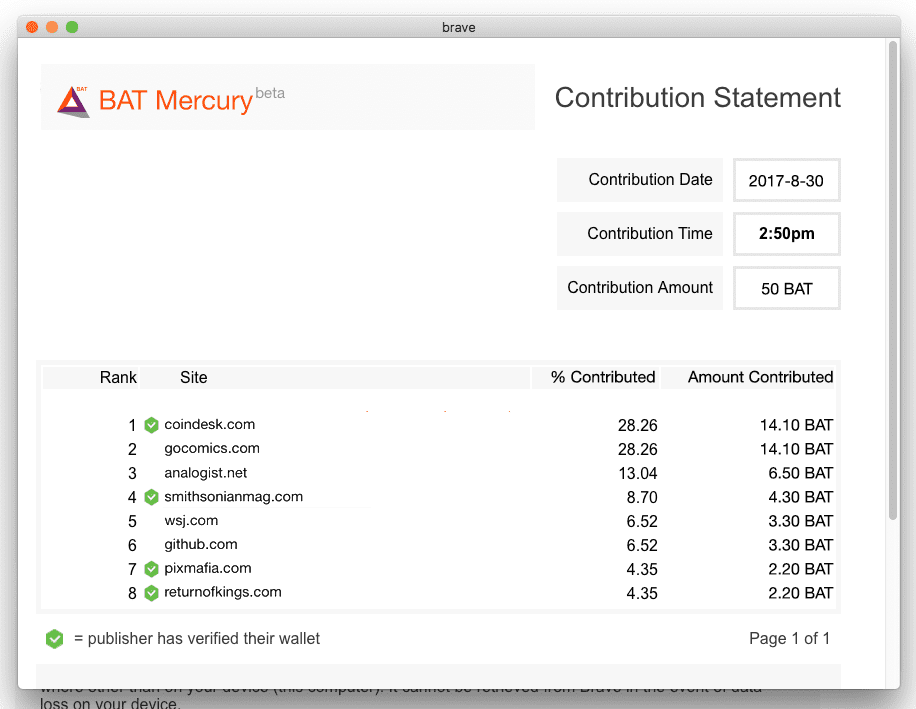Select the analogist.net site name
The height and width of the screenshot is (709, 916).
[x=206, y=472]
